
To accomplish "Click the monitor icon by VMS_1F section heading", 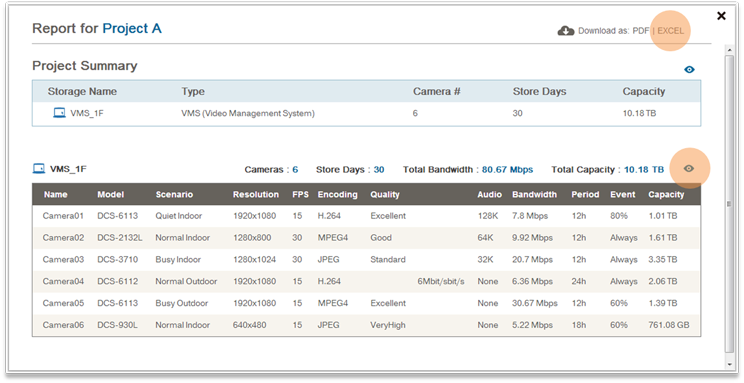I will pos(38,168).
